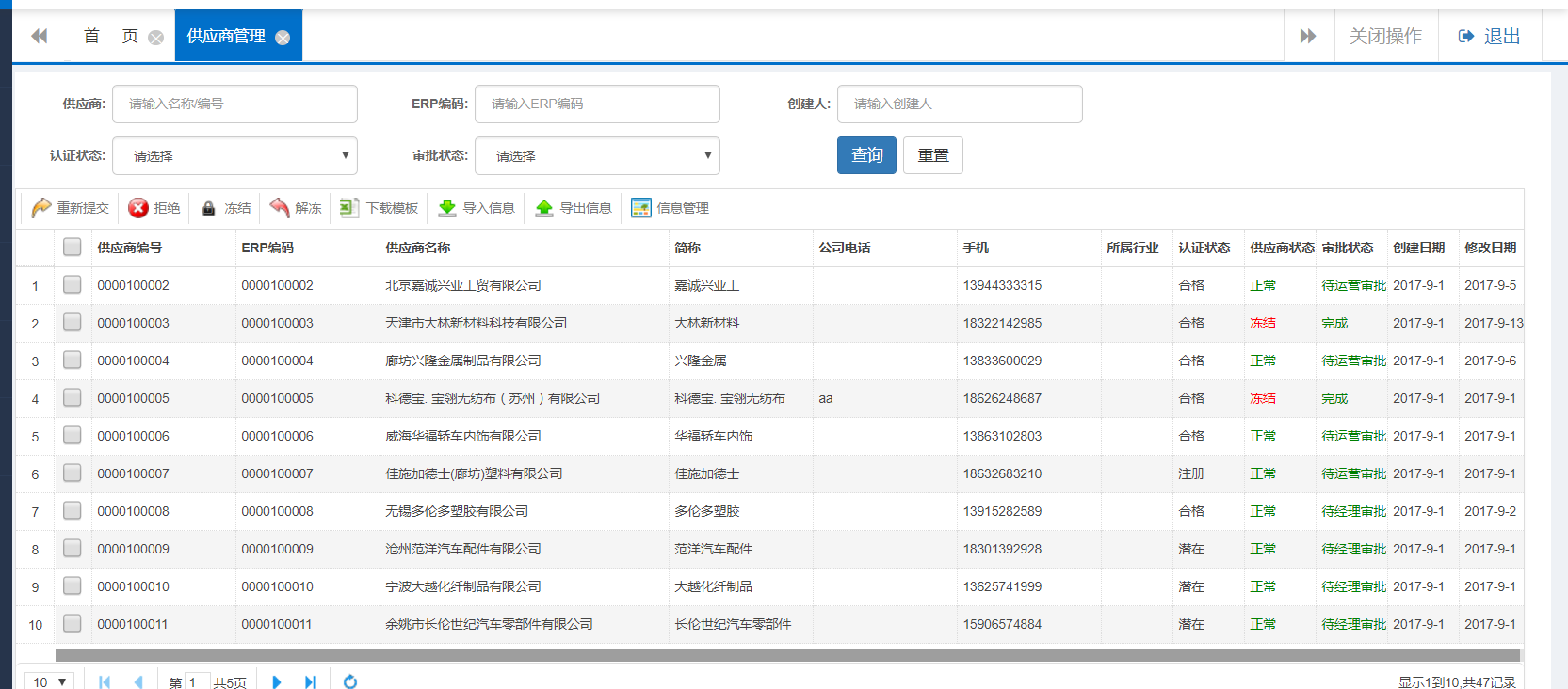Open the page size dropdown showing 10
This screenshot has height=689, width=1568.
[x=50, y=681]
